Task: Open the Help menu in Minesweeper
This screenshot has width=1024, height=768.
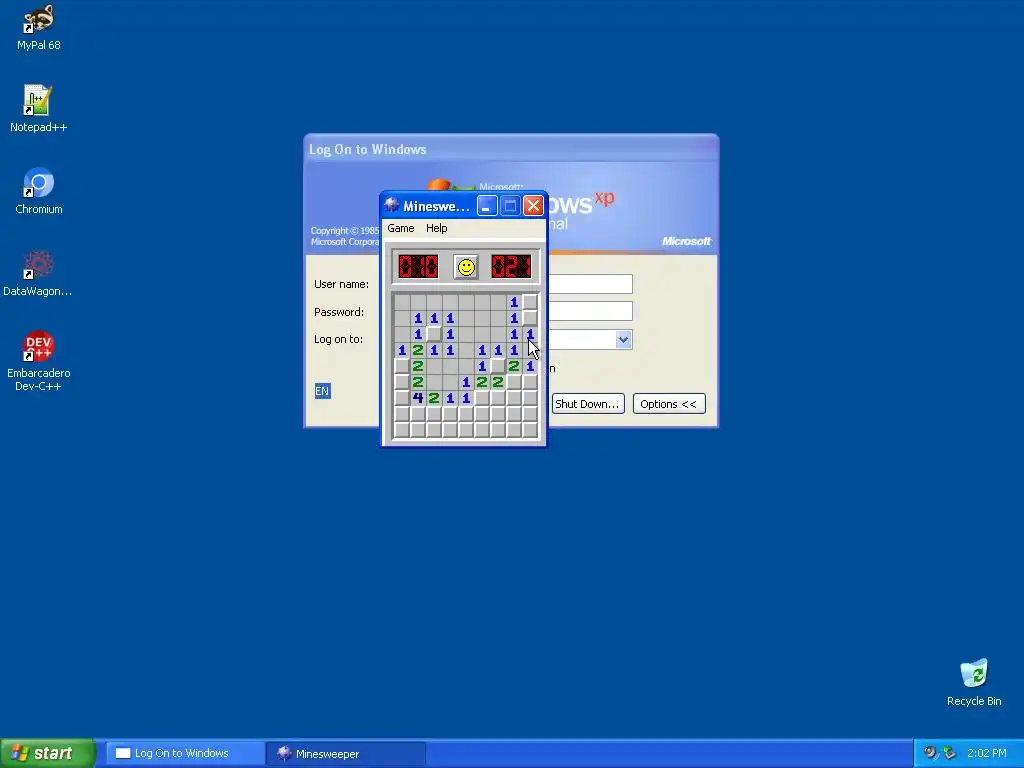Action: [436, 228]
